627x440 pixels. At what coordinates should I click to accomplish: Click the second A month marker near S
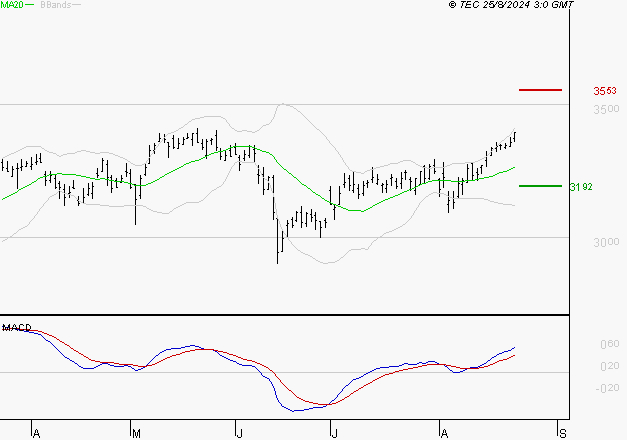tap(444, 434)
